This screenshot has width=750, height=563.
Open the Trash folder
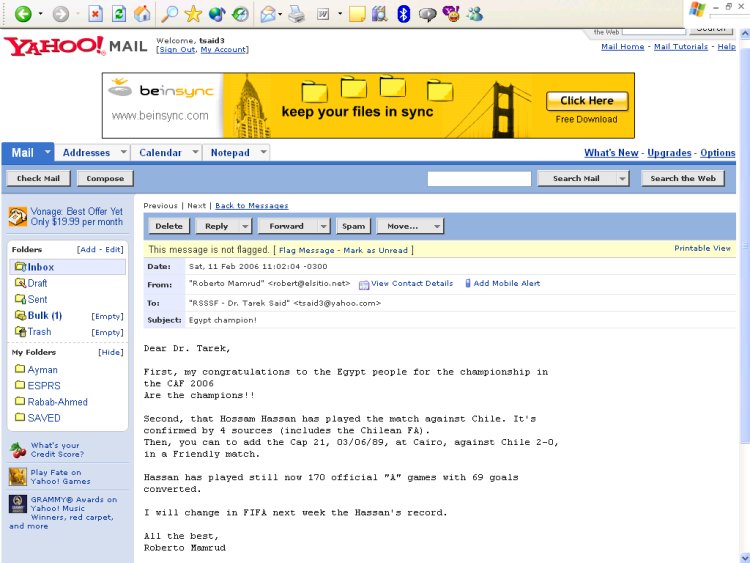(x=39, y=332)
